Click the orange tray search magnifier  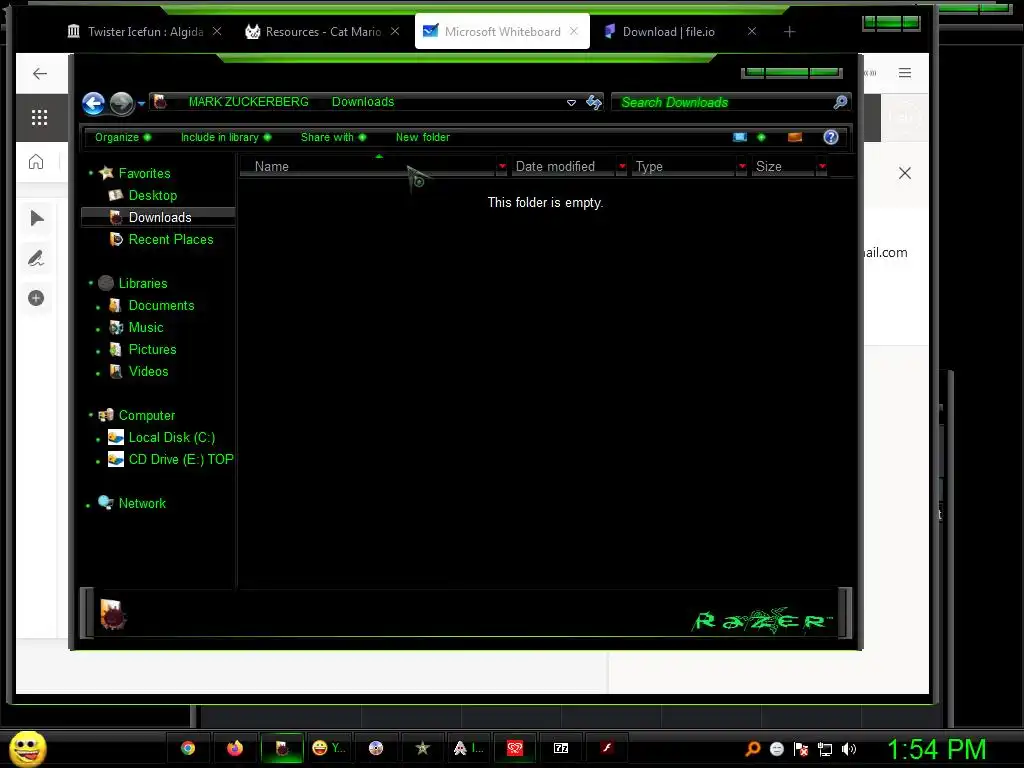pos(752,749)
